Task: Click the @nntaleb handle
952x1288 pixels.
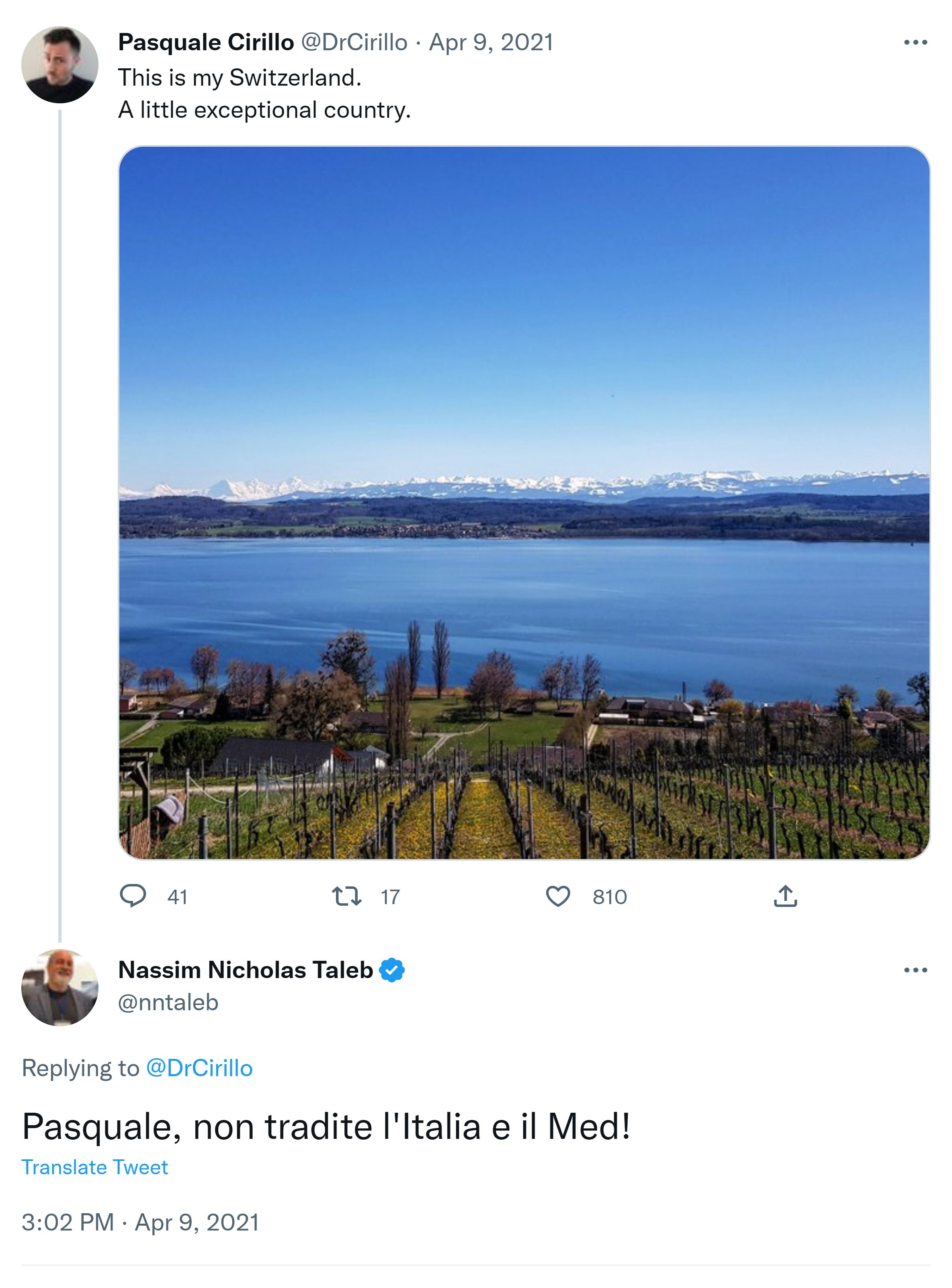Action: (168, 1003)
